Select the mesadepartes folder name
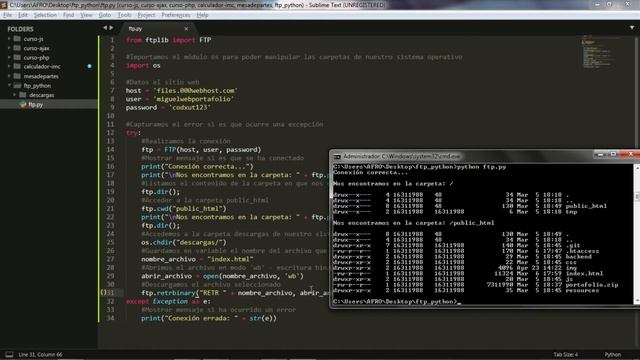The width and height of the screenshot is (640, 360). coord(41,76)
